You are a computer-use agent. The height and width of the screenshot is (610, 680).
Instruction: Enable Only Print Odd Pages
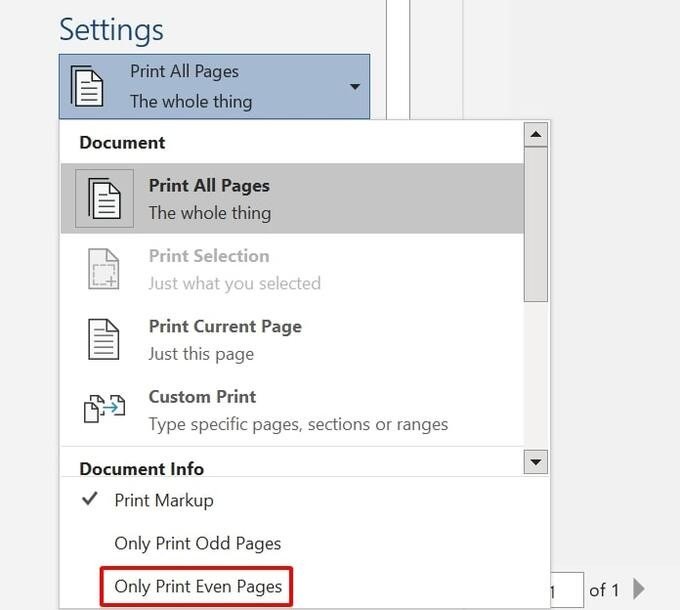click(x=197, y=543)
